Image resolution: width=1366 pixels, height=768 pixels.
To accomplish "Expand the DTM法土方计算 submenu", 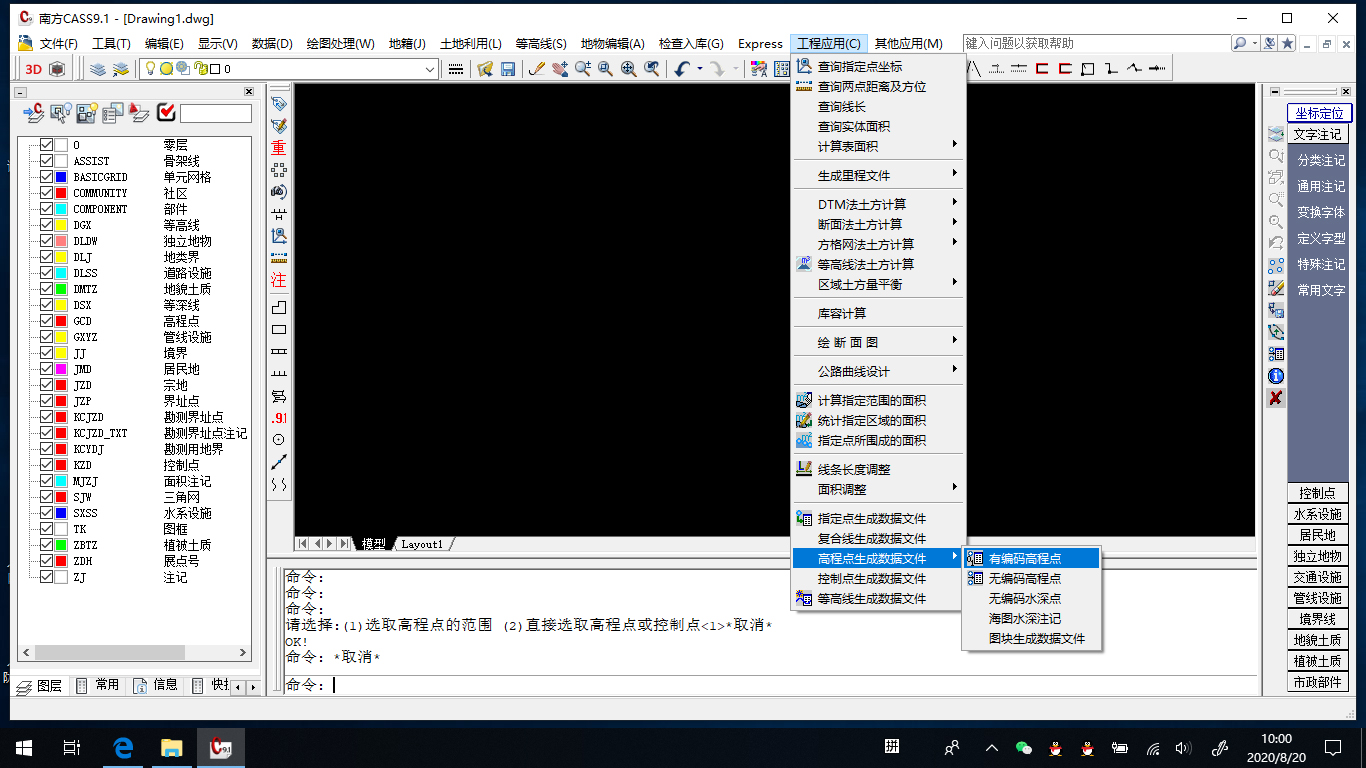I will [878, 204].
